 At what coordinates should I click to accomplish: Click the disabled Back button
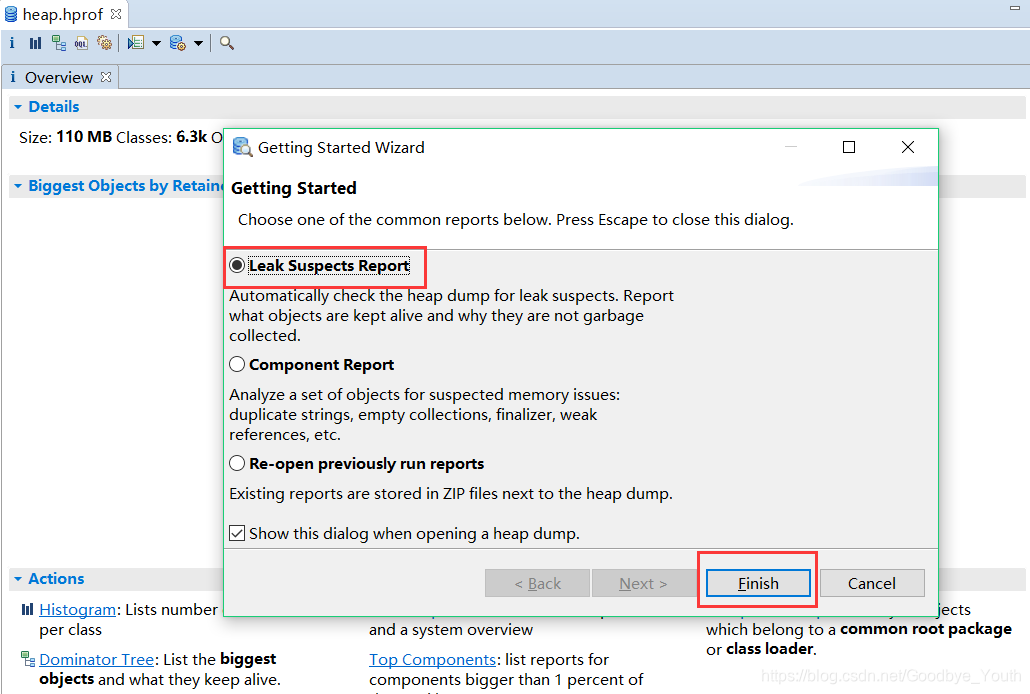(x=537, y=584)
